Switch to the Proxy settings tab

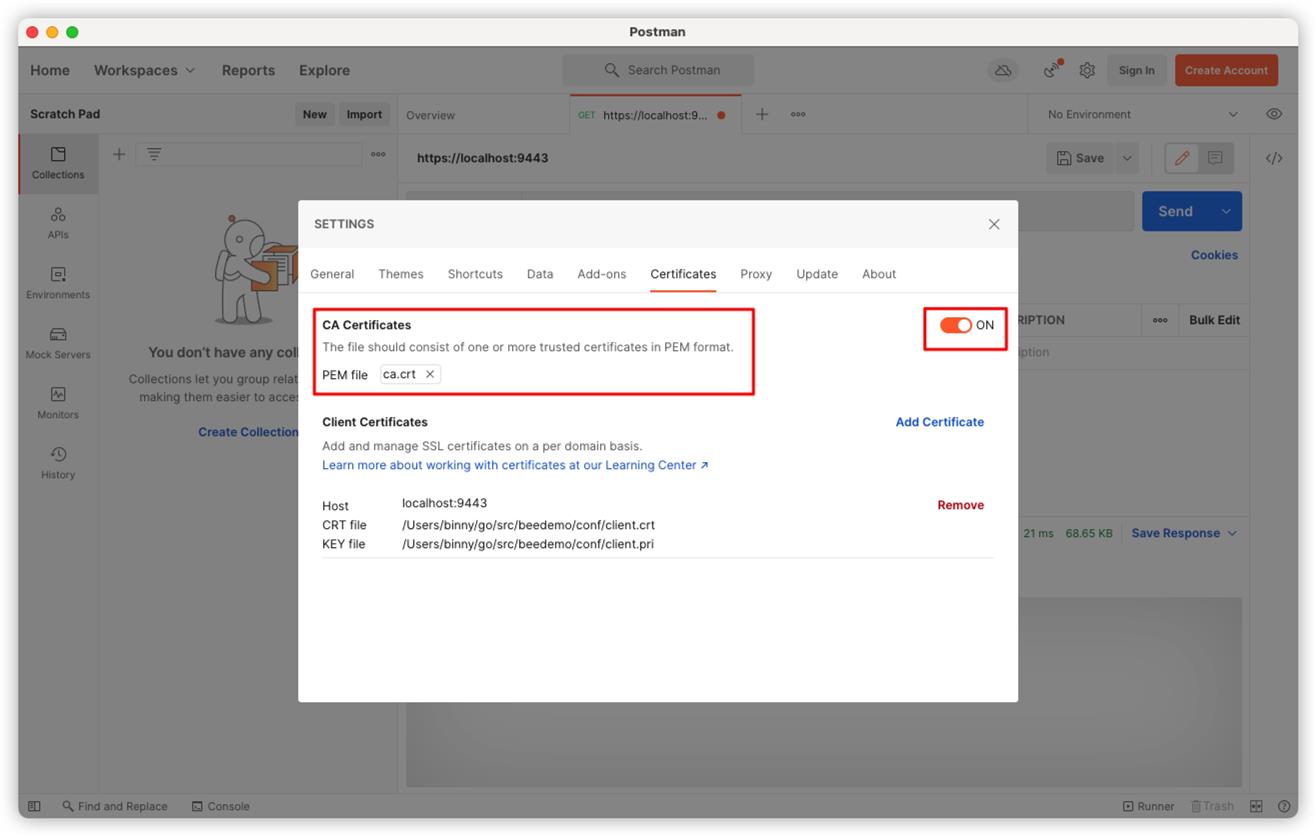tap(756, 274)
